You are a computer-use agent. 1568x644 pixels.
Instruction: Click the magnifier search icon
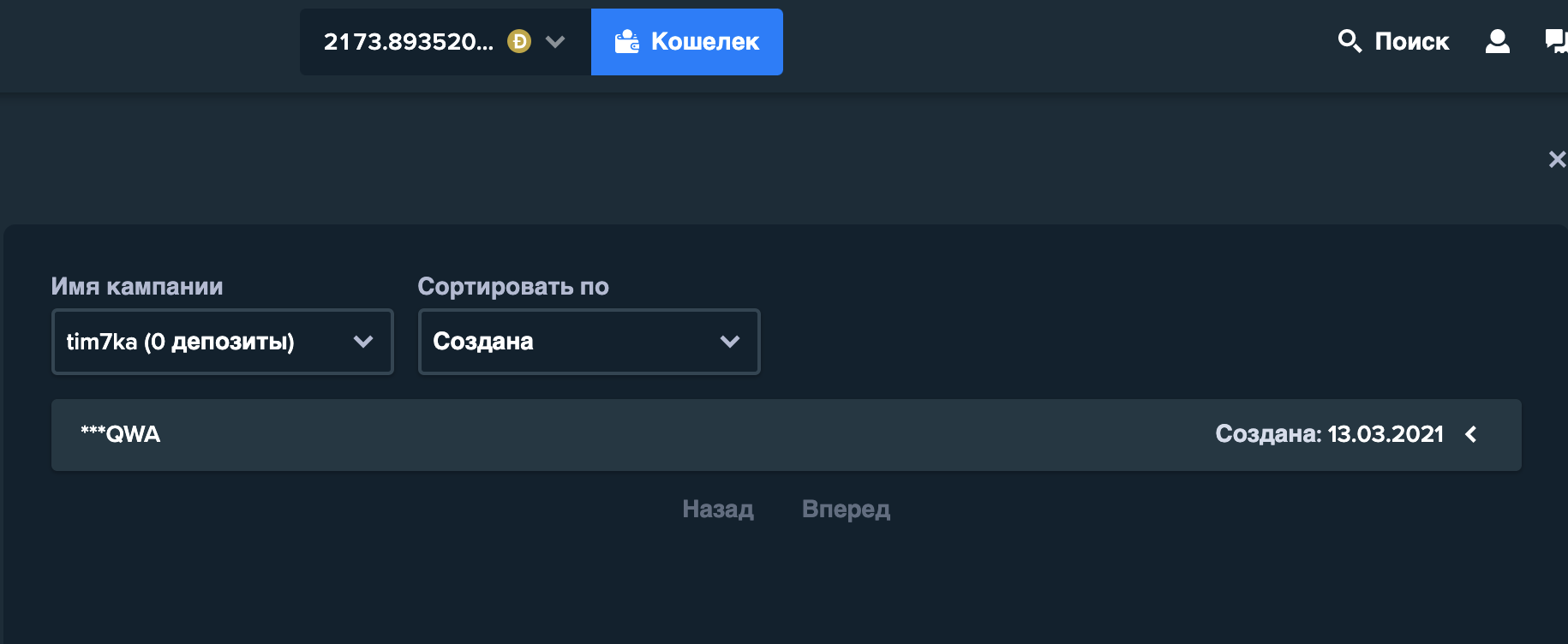click(x=1350, y=40)
